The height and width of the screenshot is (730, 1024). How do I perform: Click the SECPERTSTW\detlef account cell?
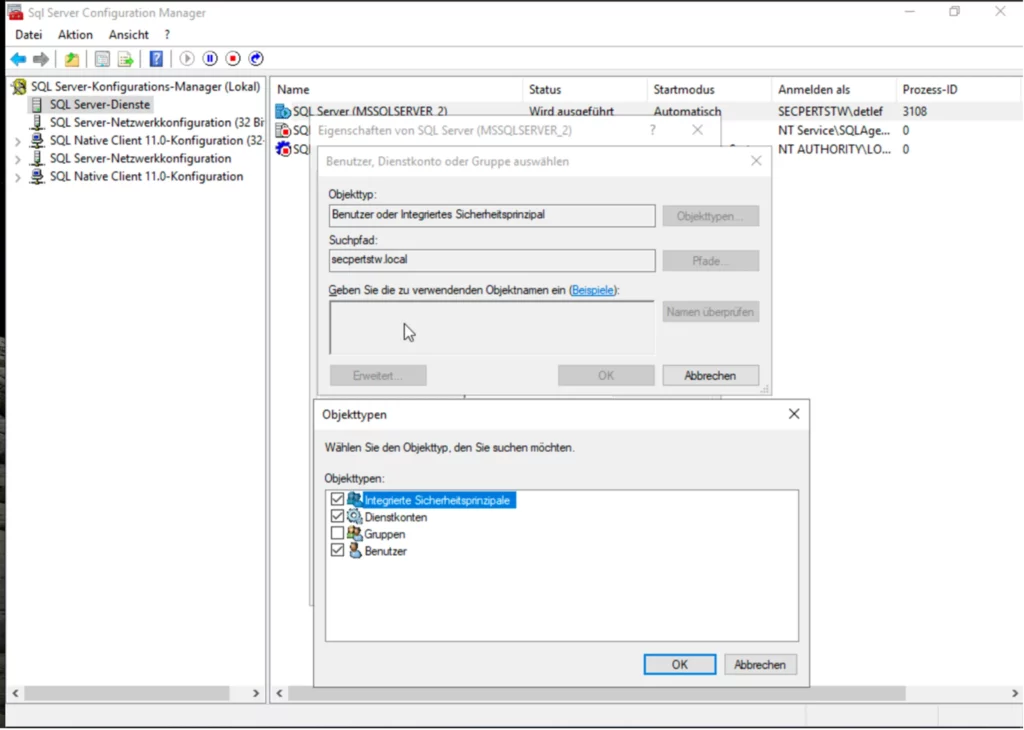click(830, 112)
